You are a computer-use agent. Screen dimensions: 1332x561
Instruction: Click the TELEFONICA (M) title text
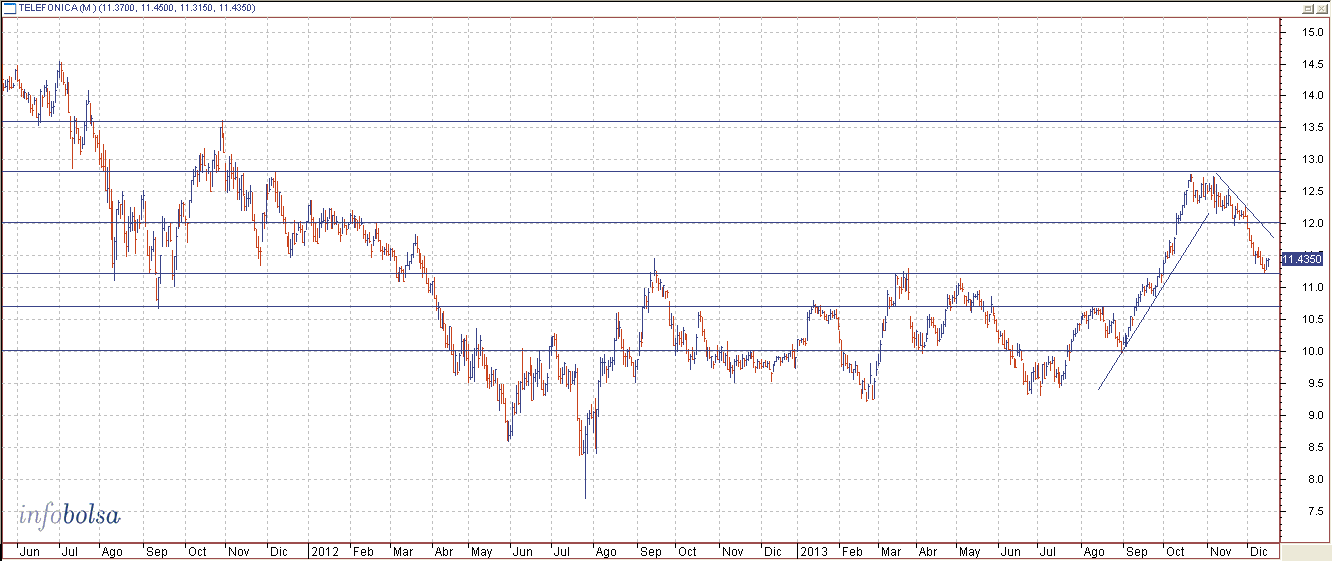pos(57,8)
